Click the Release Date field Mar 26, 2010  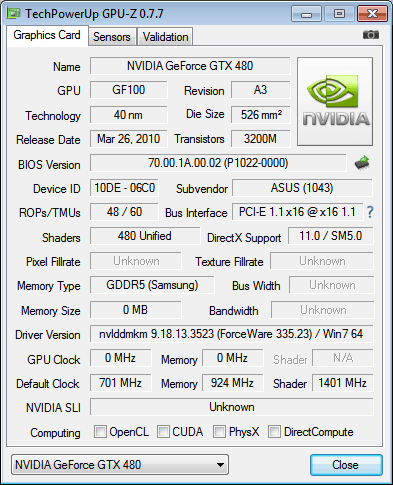[129, 139]
